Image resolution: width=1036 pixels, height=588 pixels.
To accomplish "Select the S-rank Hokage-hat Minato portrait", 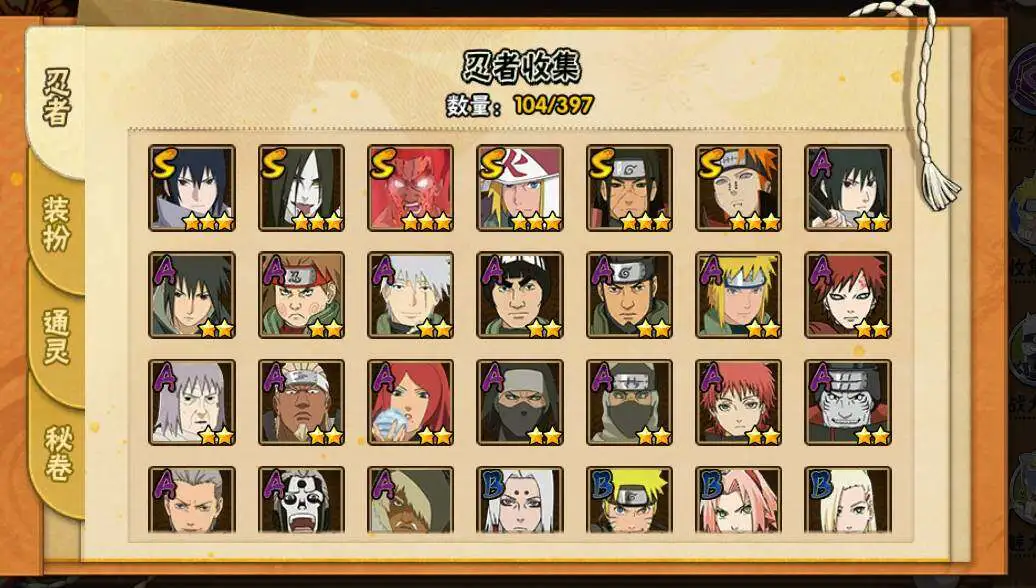I will [520, 188].
